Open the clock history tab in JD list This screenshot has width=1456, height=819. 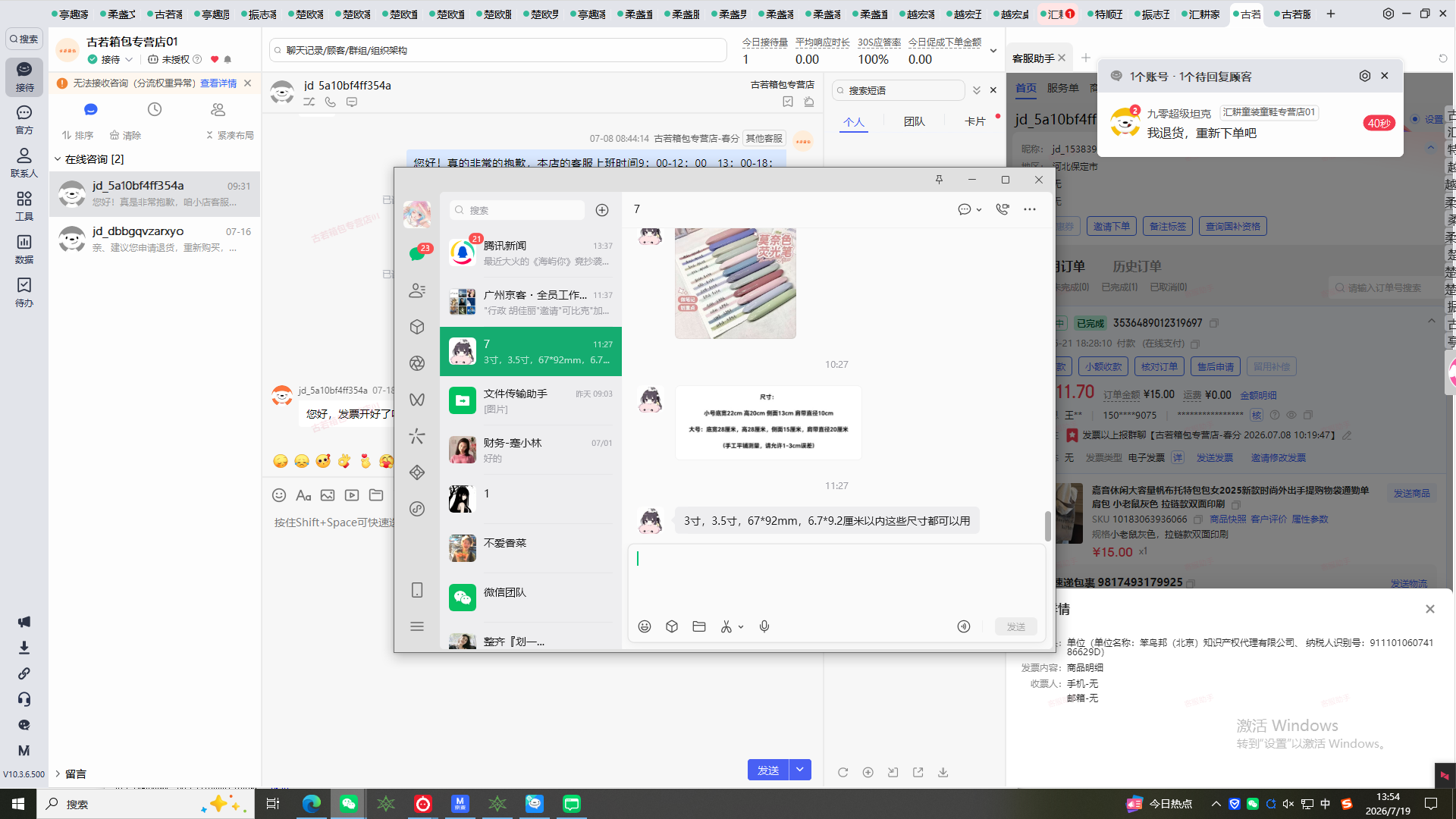155,109
